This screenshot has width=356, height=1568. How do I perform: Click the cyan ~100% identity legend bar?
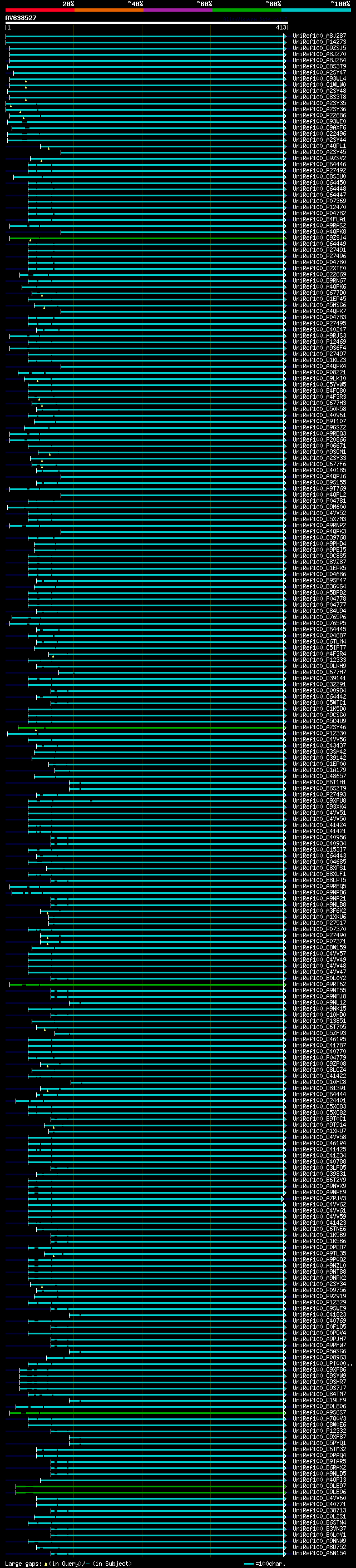coord(316,10)
